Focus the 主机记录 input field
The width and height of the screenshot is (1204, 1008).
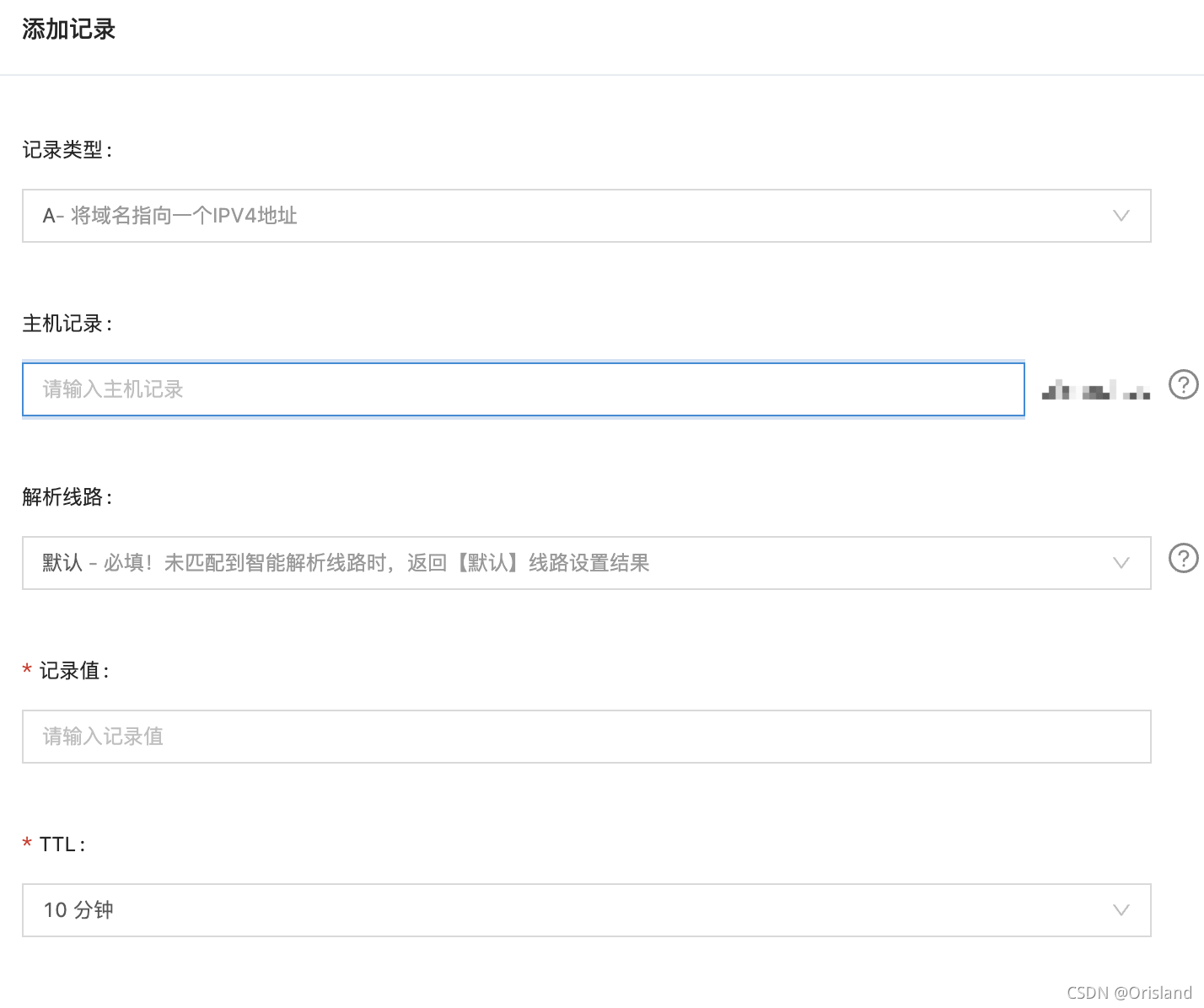(523, 389)
